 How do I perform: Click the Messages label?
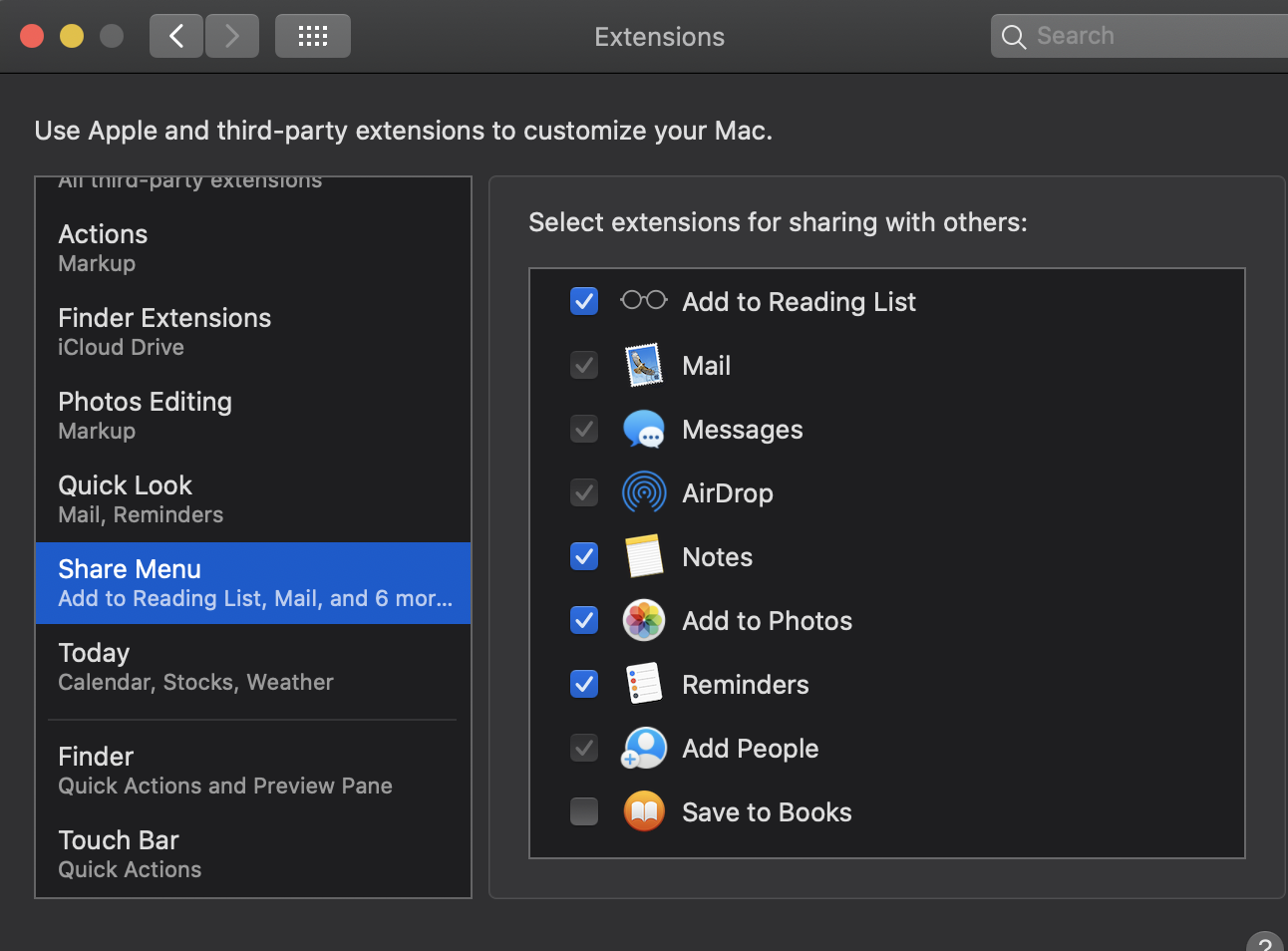point(742,430)
